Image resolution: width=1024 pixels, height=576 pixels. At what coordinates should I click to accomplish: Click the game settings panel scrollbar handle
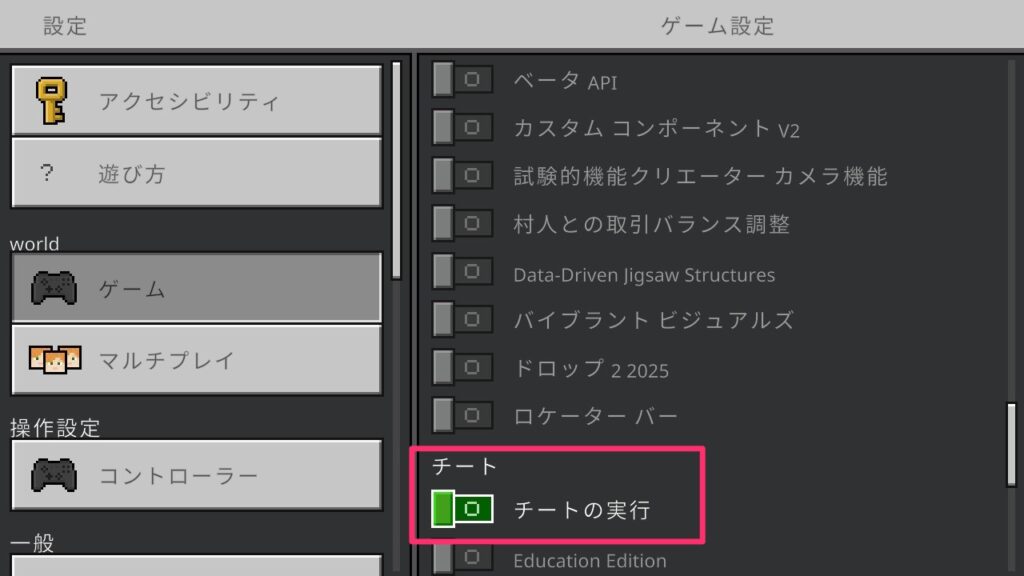1012,445
